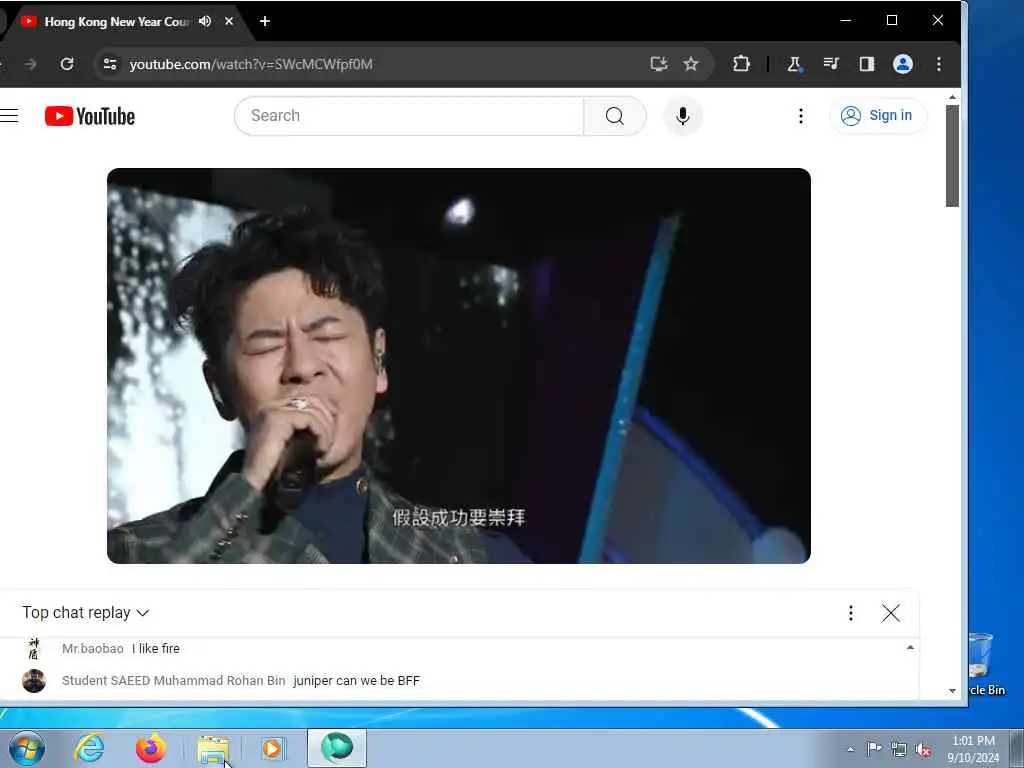The image size is (1024, 768).
Task: Open Windows Media Player from taskbar
Action: pyautogui.click(x=272, y=748)
